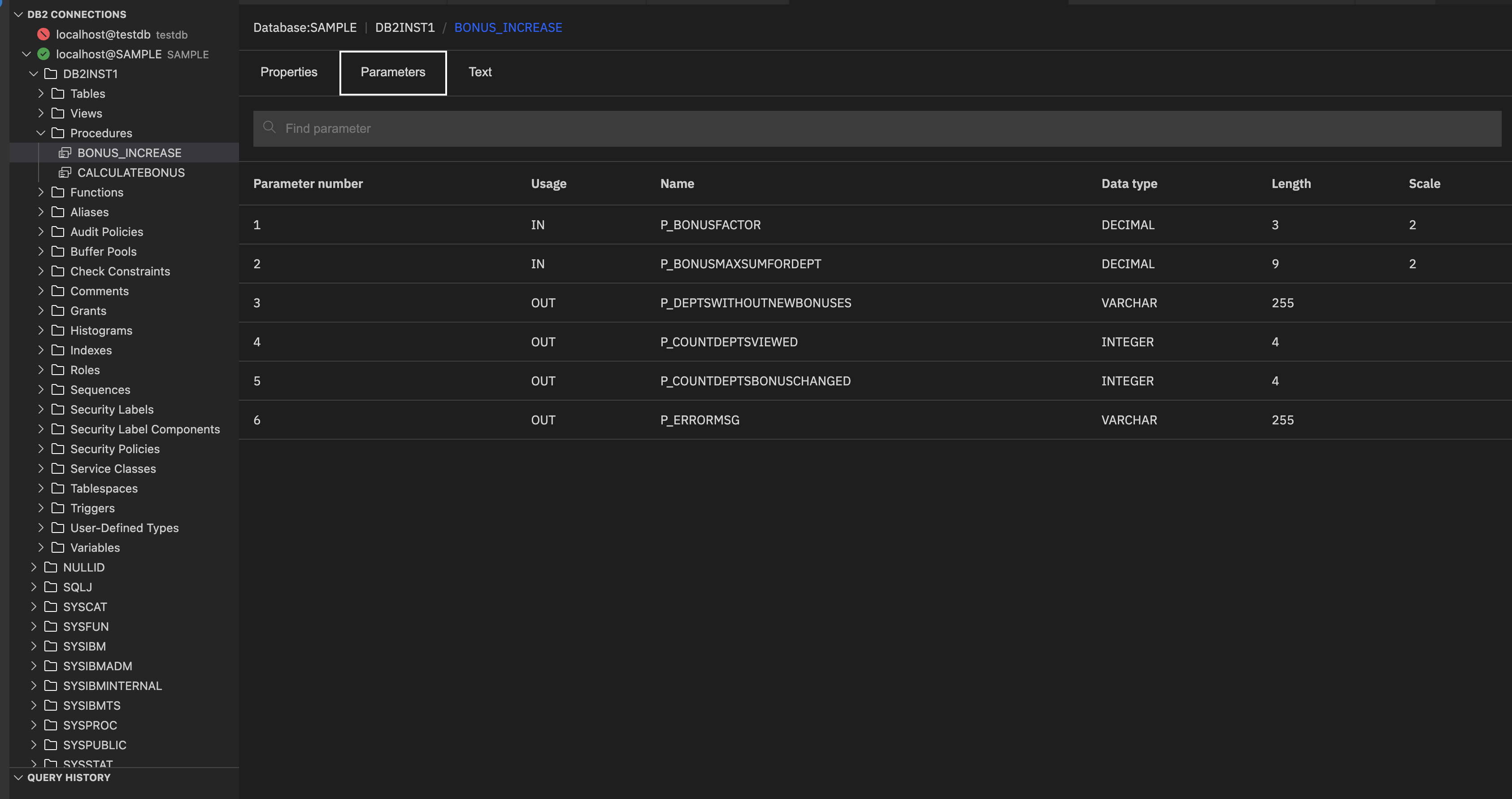Viewport: 1512px width, 799px height.
Task: Open the DB2INST1 breadcrumb link
Action: [x=405, y=27]
